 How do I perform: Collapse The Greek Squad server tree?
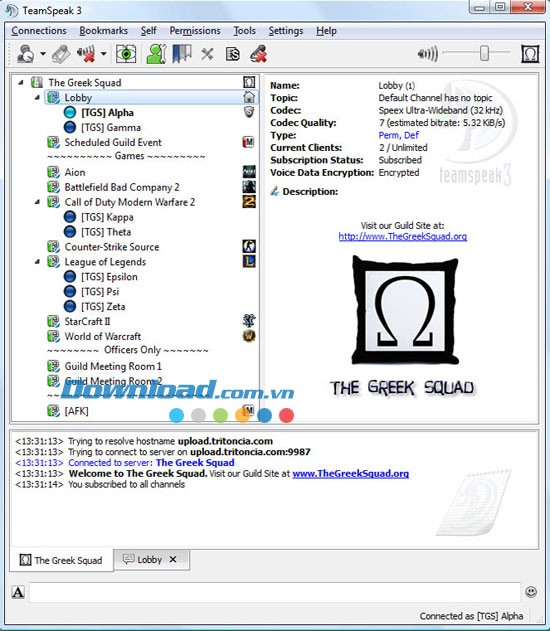[x=21, y=82]
